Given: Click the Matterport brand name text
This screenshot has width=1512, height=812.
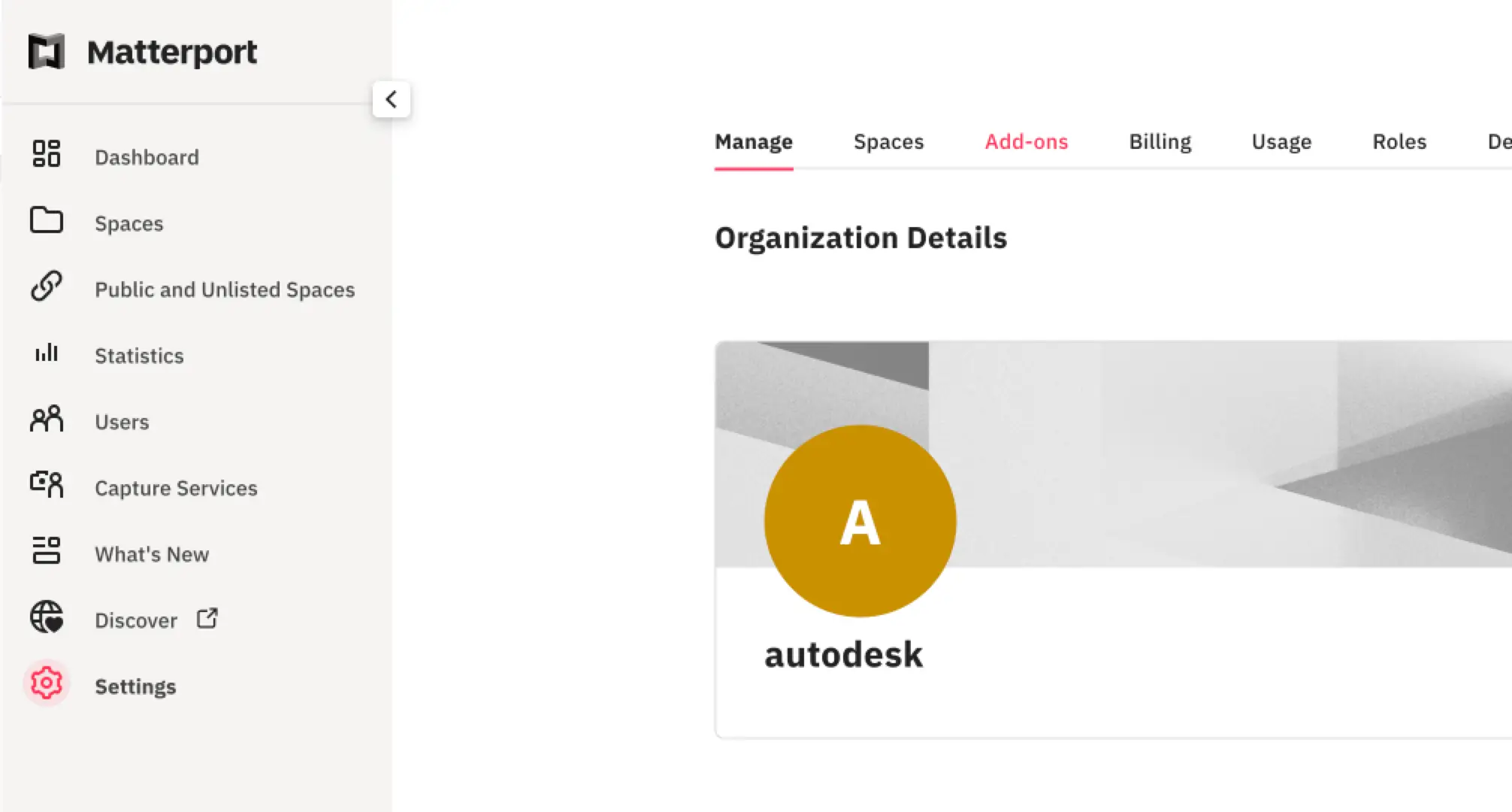Looking at the screenshot, I should coord(172,53).
